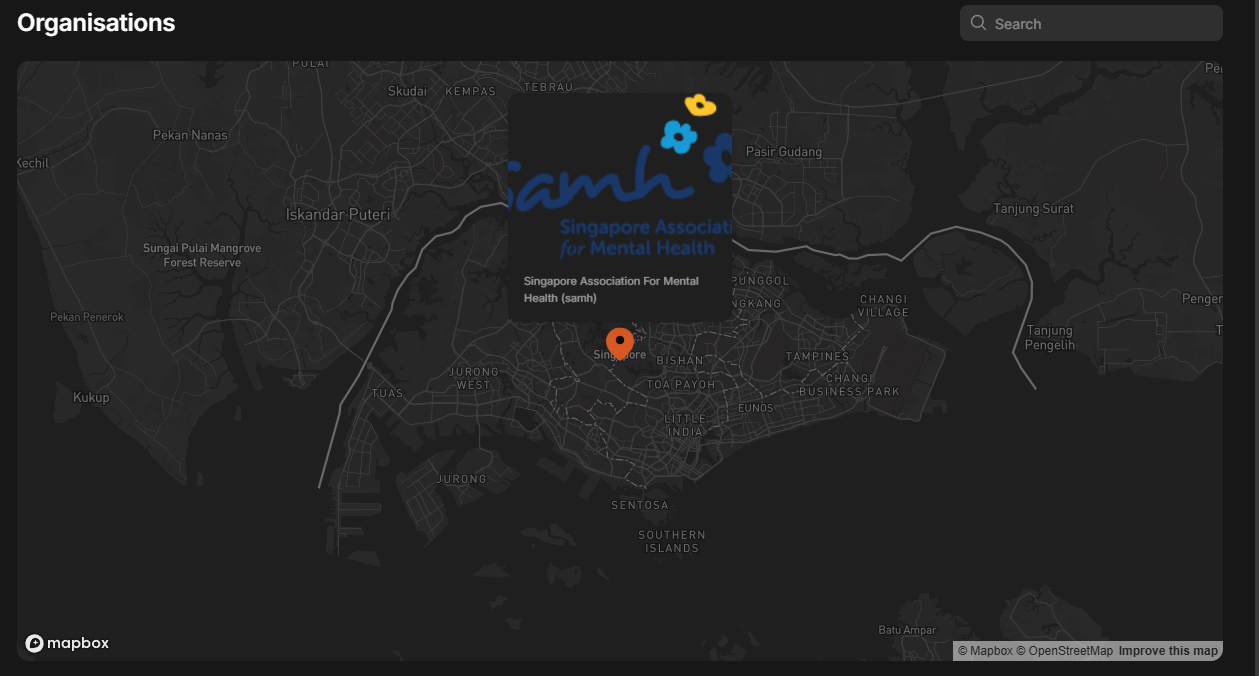
Task: Click the Tanjung Pengelih map label
Action: (x=1050, y=338)
